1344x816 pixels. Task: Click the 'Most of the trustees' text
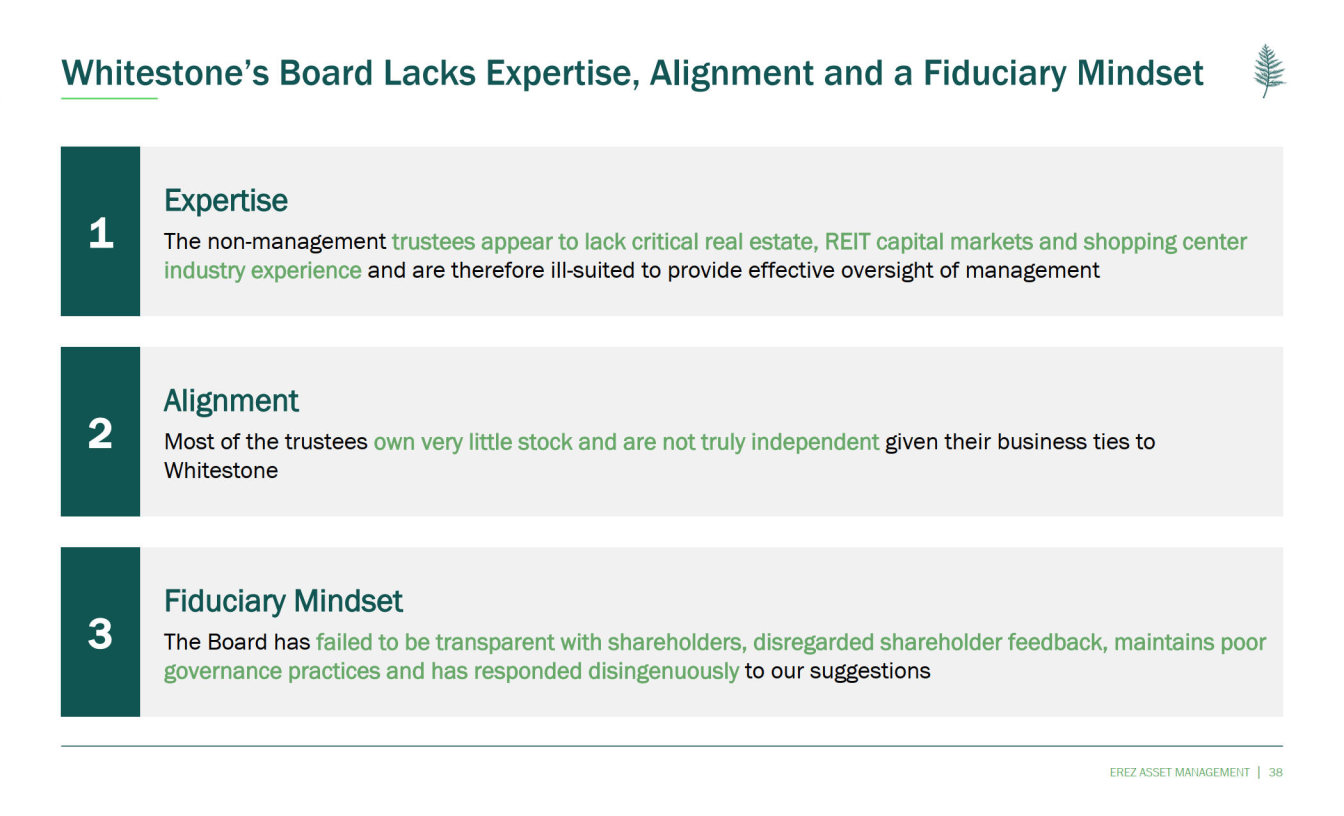266,442
